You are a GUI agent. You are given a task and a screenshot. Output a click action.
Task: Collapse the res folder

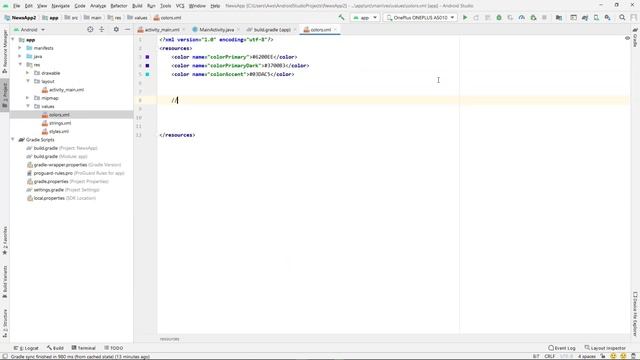point(20,64)
